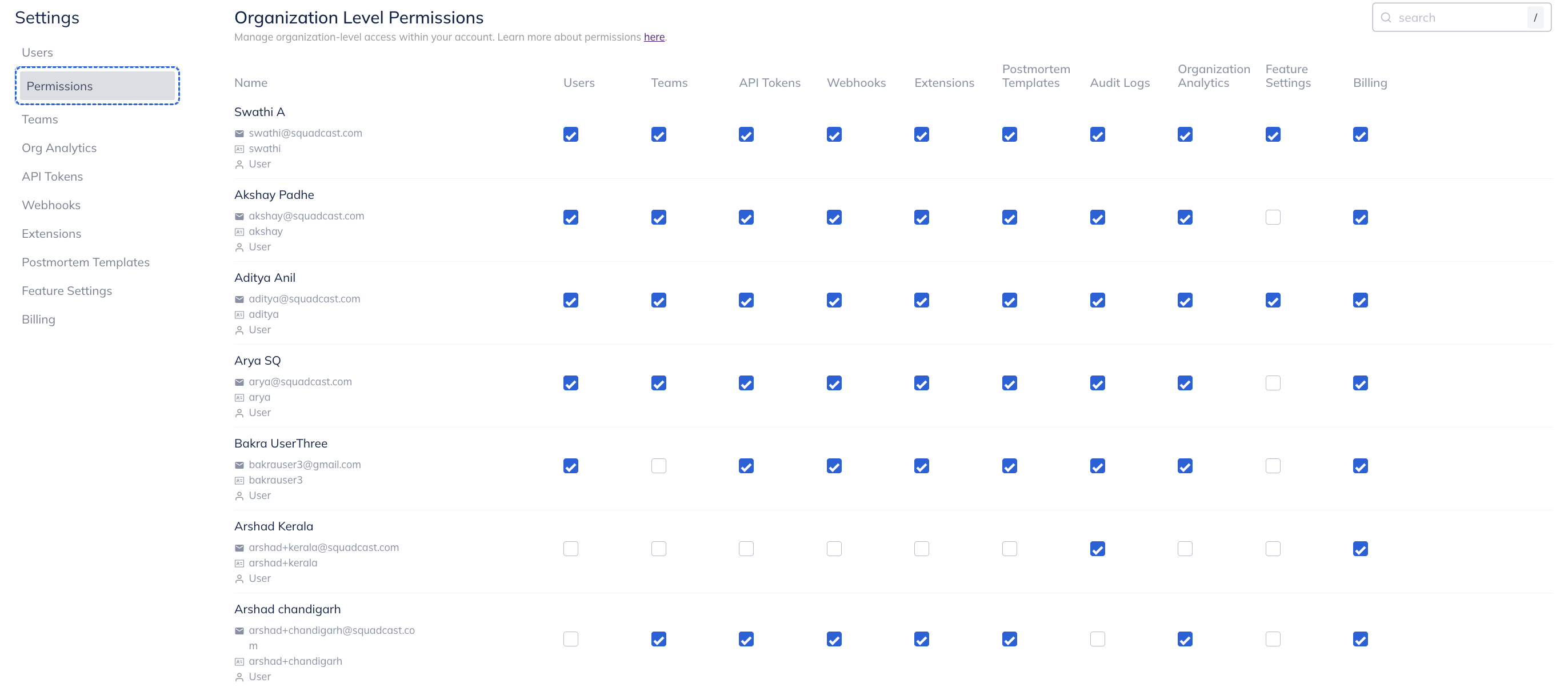
Task: Click person icon beside Aditya Anil's User role
Action: [x=239, y=330]
